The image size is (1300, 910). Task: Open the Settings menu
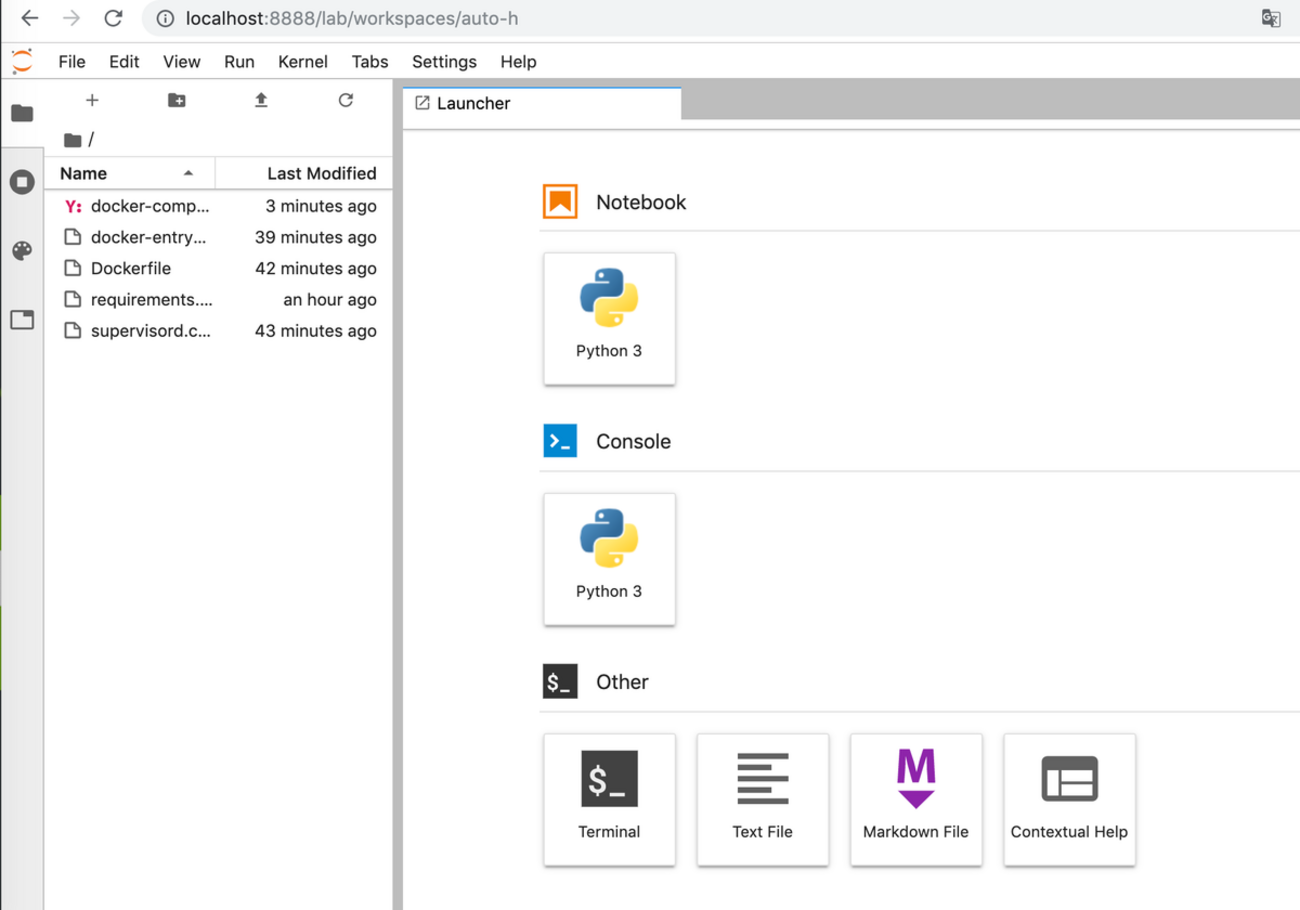click(444, 61)
